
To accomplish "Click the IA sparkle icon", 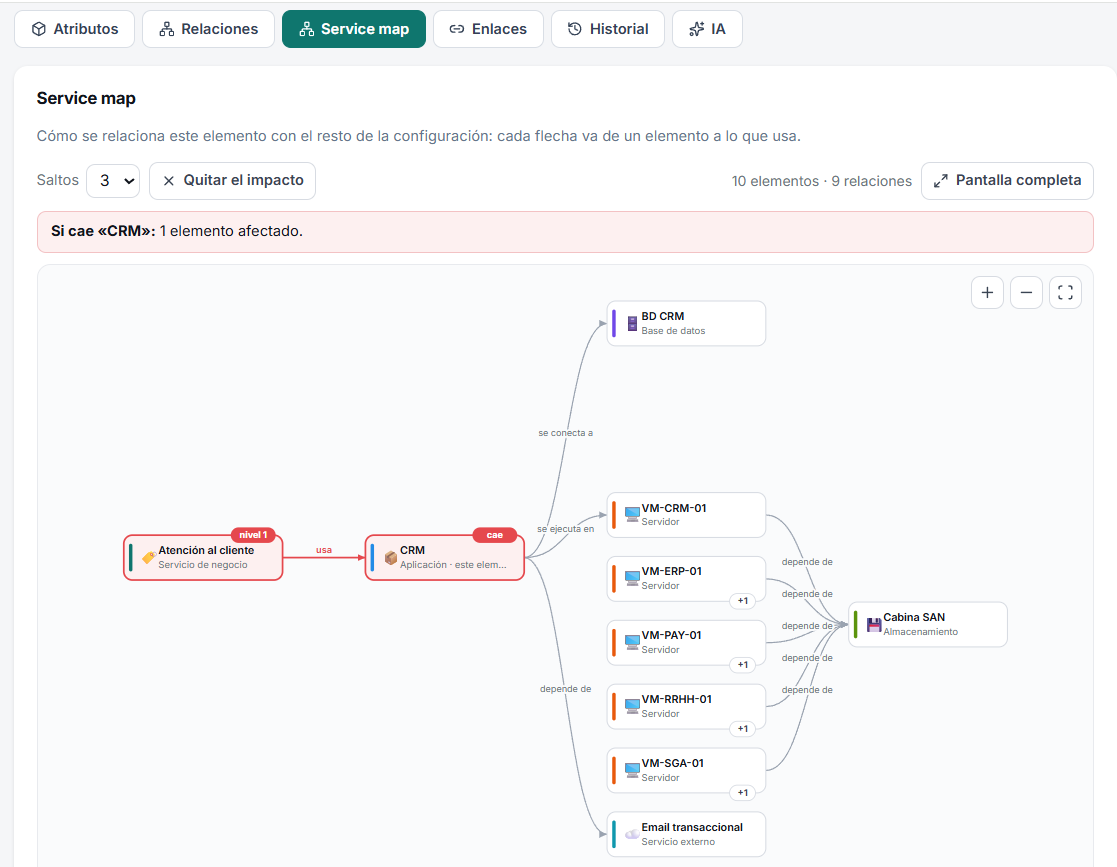I will click(697, 29).
